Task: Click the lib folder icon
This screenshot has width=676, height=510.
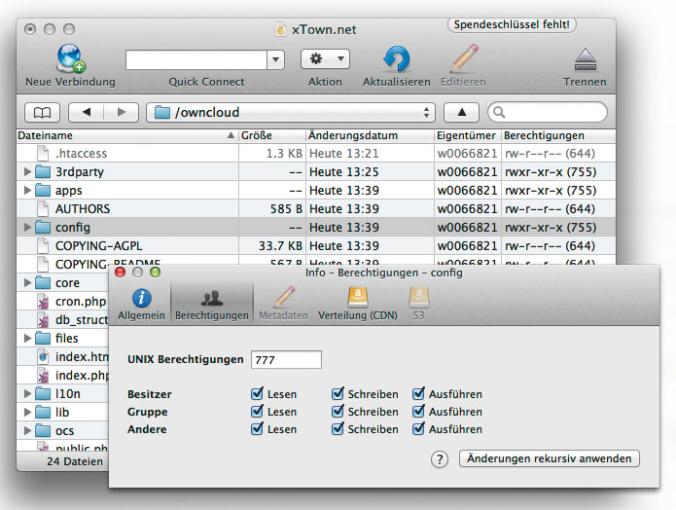Action: tap(43, 412)
